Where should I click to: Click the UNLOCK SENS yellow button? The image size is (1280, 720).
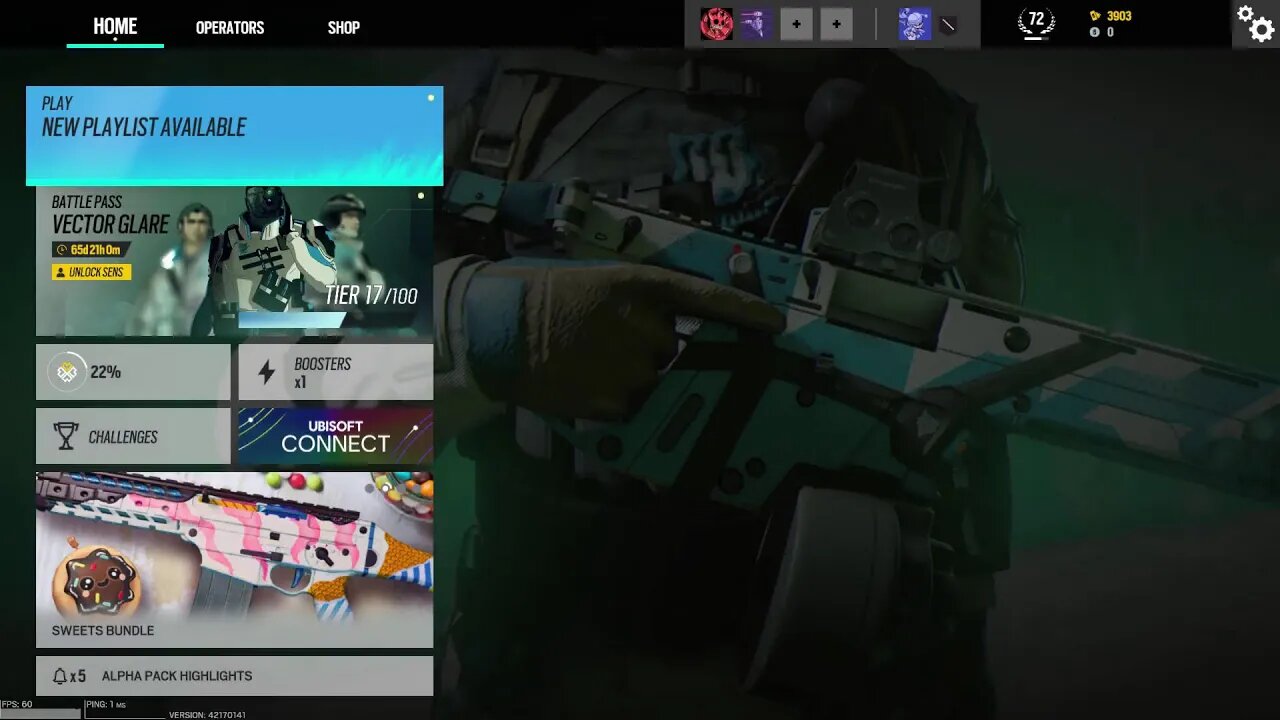tap(91, 272)
